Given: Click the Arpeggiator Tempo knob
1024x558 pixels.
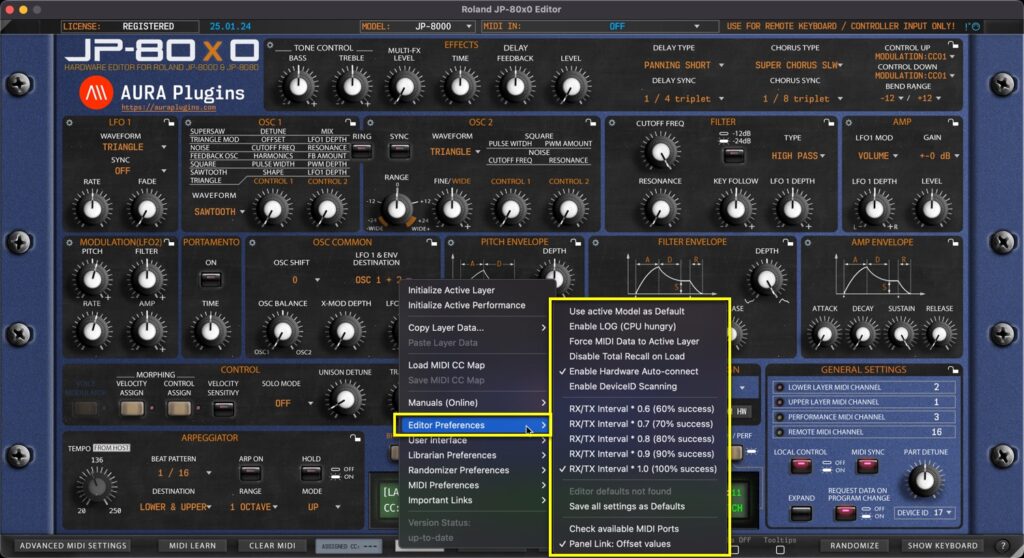Looking at the screenshot, I should pyautogui.click(x=97, y=486).
